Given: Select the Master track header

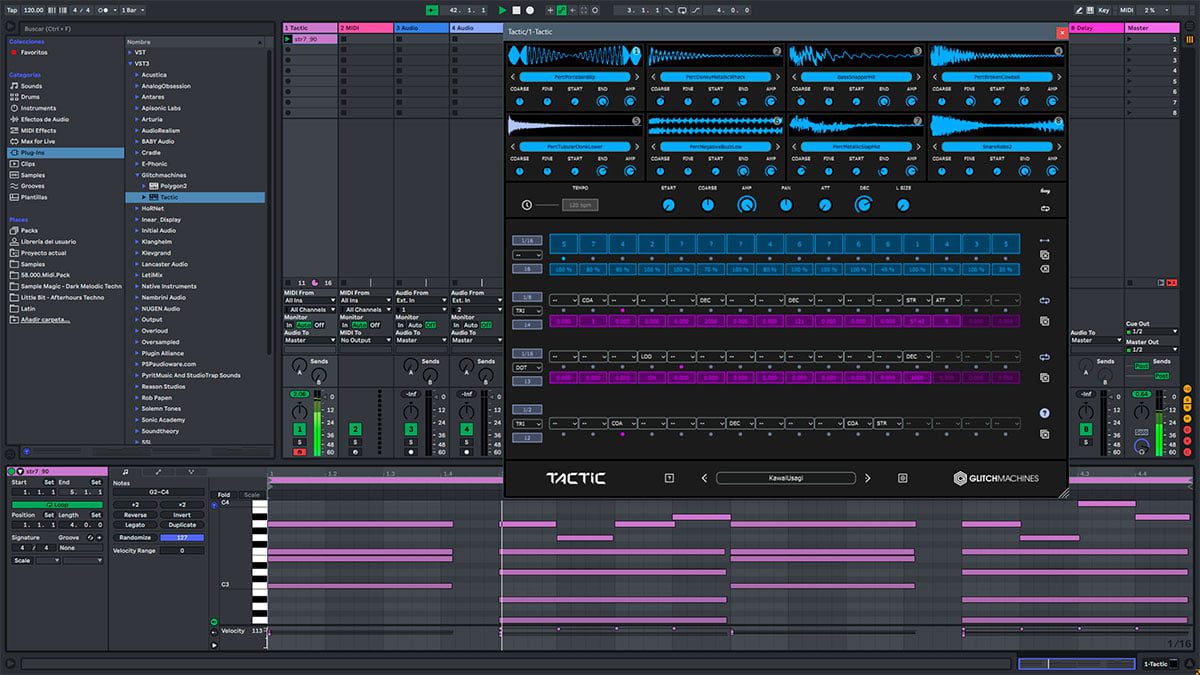Looking at the screenshot, I should pos(1152,28).
